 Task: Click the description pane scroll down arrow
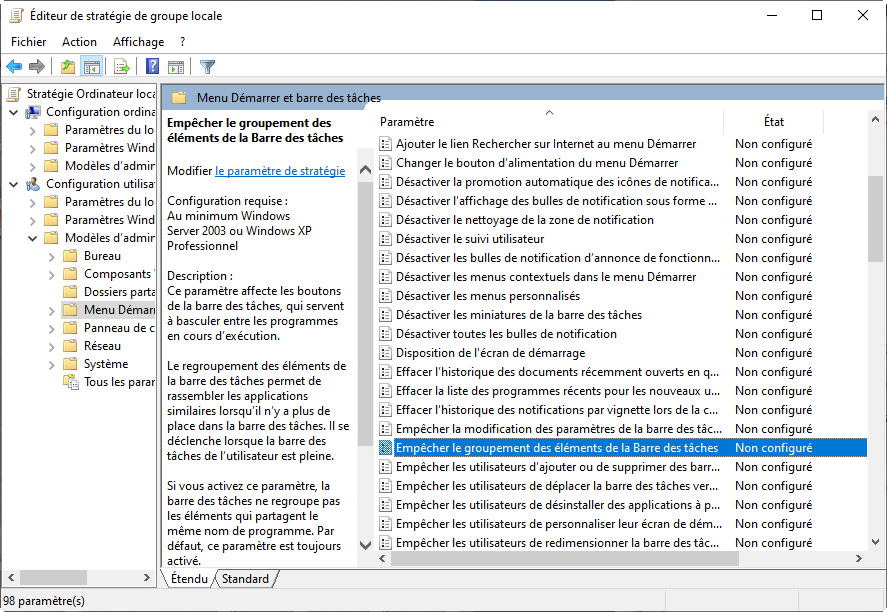point(365,545)
